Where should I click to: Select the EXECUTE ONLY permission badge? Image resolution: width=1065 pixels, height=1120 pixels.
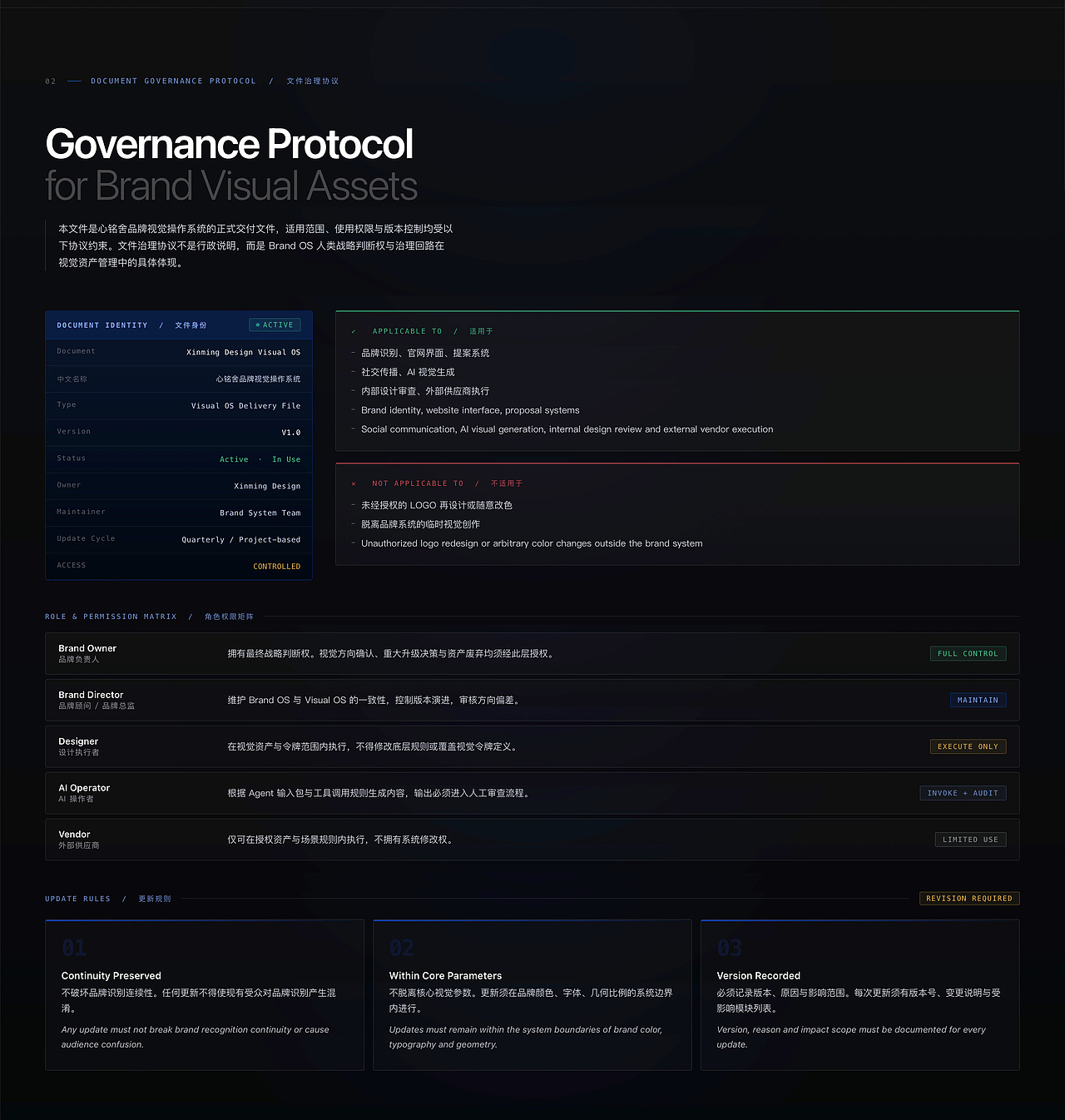tap(968, 747)
